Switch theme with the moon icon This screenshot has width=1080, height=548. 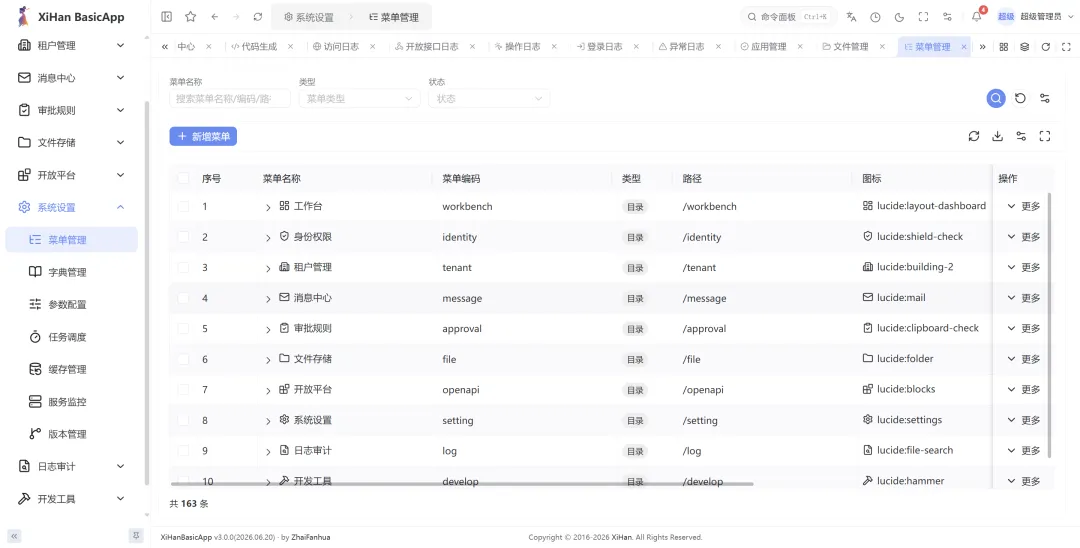(x=900, y=17)
